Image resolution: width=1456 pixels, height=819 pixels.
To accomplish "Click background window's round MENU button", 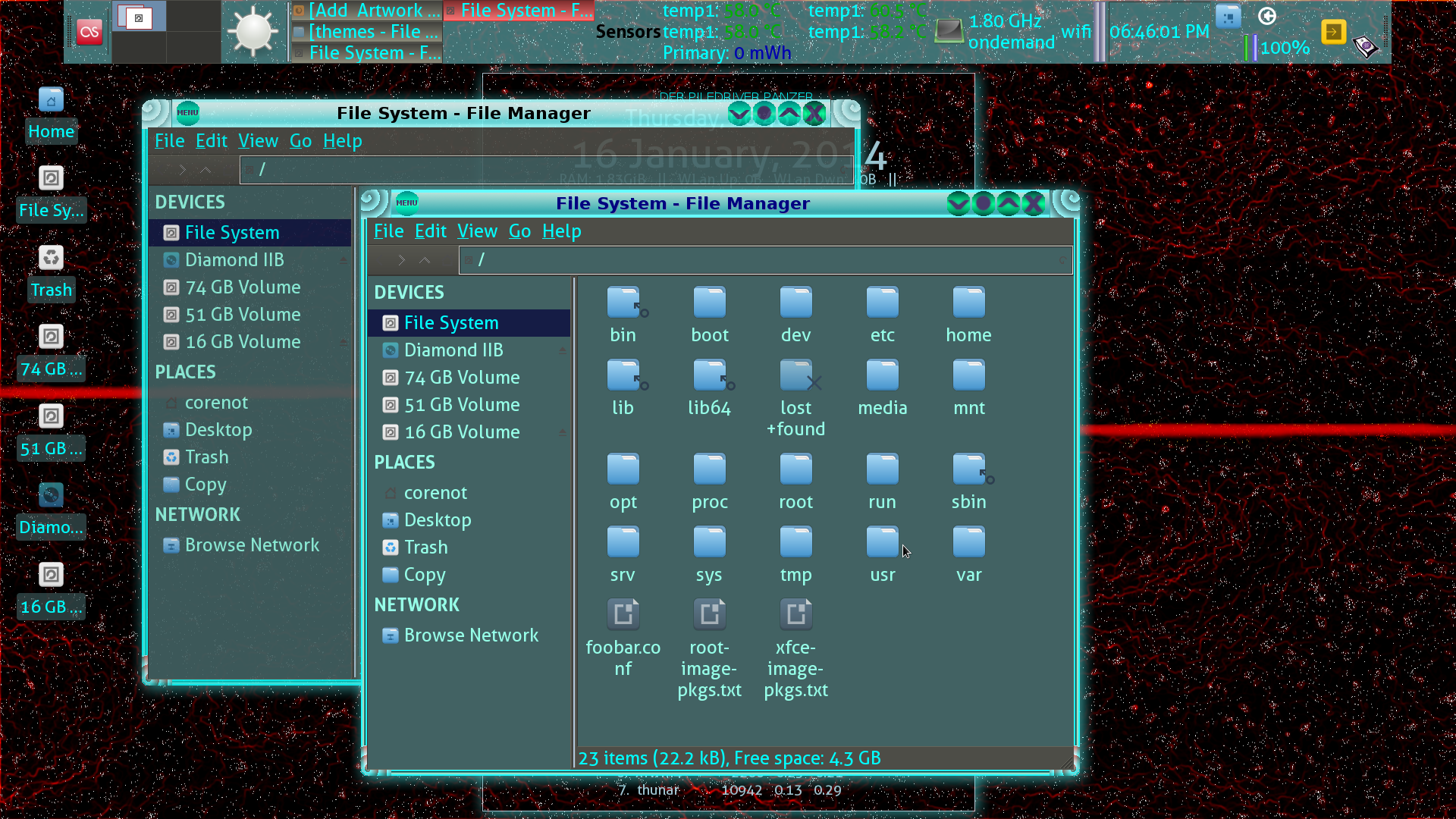I will [x=187, y=112].
